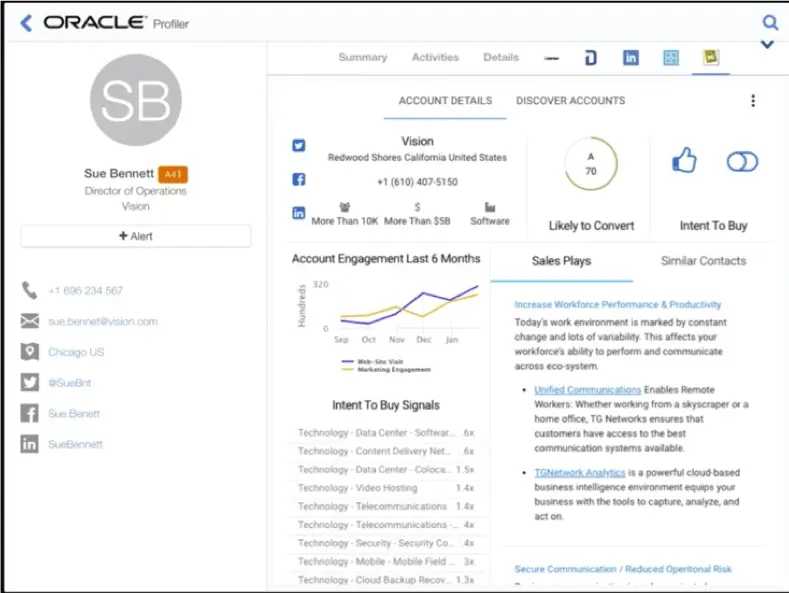Expand the chevron below the search icon
The image size is (789, 593).
[768, 45]
